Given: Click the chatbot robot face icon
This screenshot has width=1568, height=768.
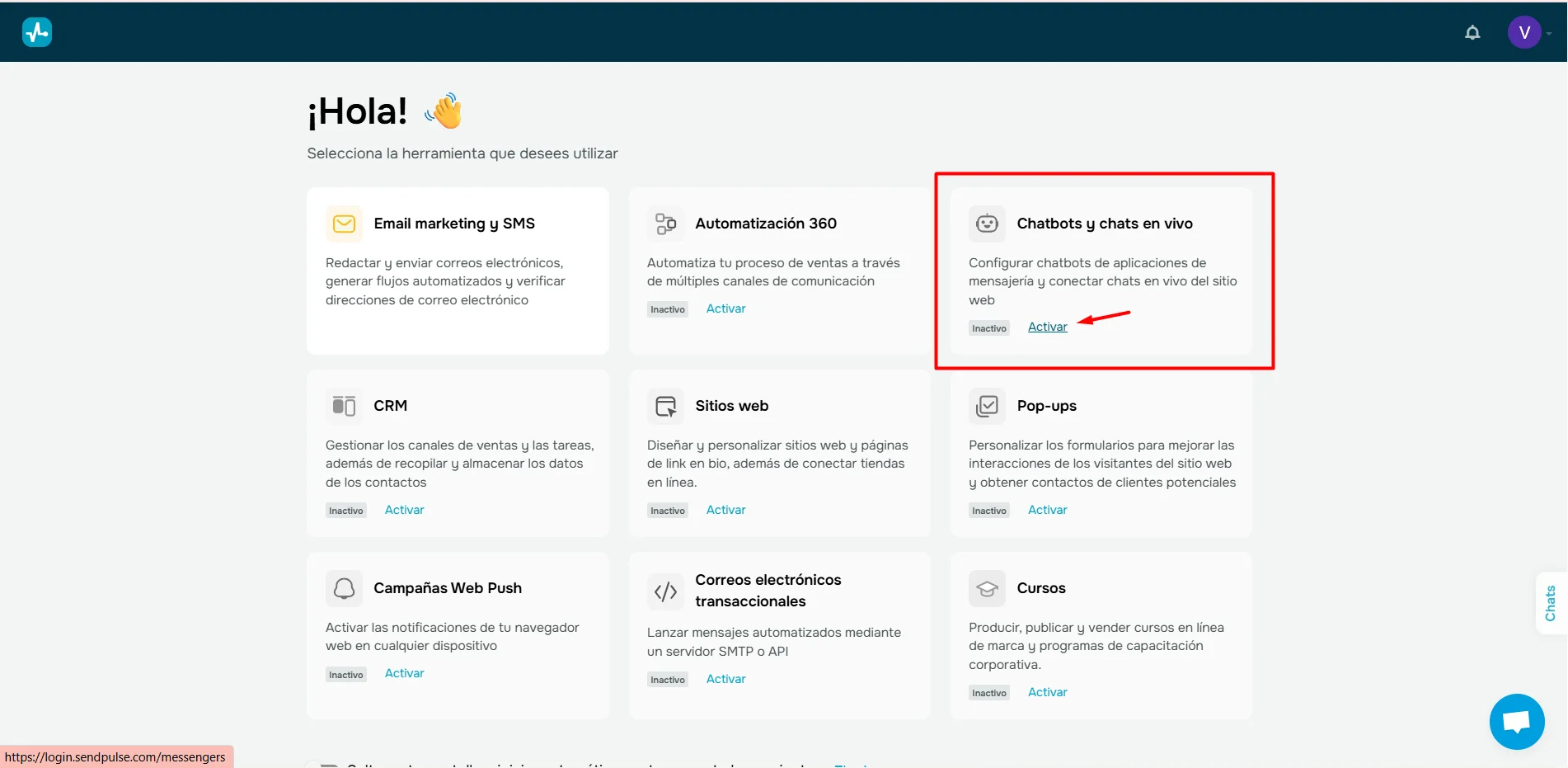Looking at the screenshot, I should tap(987, 224).
